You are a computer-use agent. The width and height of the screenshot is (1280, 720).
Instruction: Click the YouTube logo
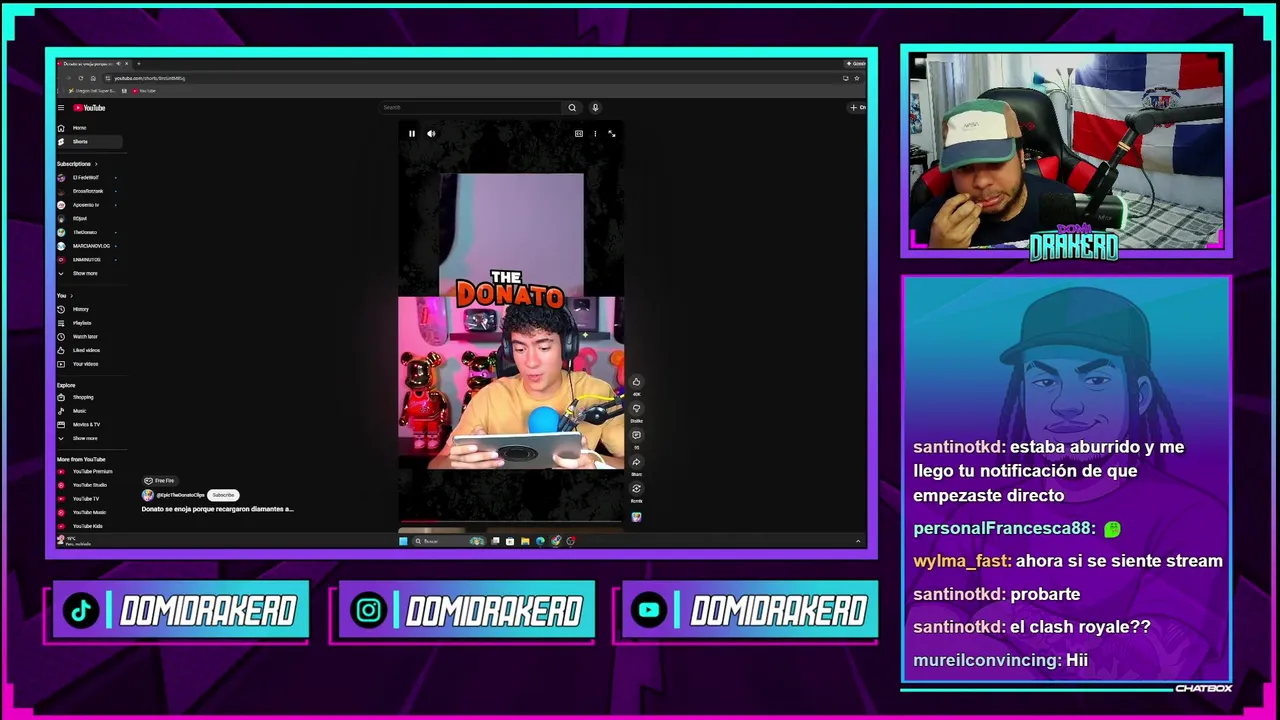pyautogui.click(x=89, y=108)
